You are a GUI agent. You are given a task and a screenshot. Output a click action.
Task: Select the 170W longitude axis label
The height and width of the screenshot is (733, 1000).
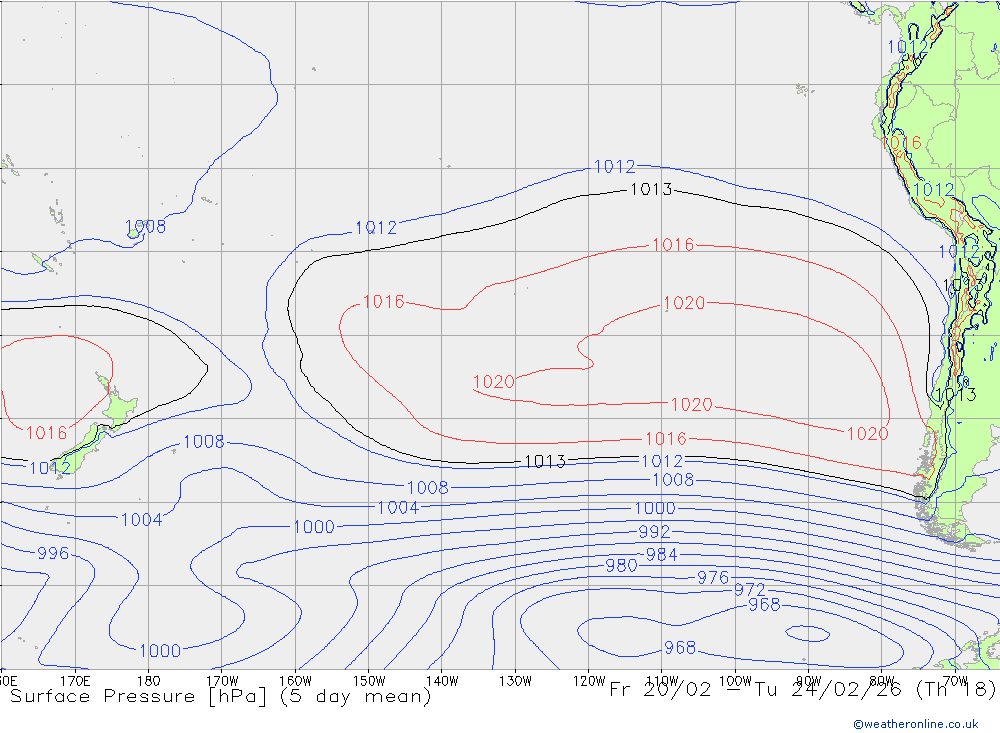[221, 681]
